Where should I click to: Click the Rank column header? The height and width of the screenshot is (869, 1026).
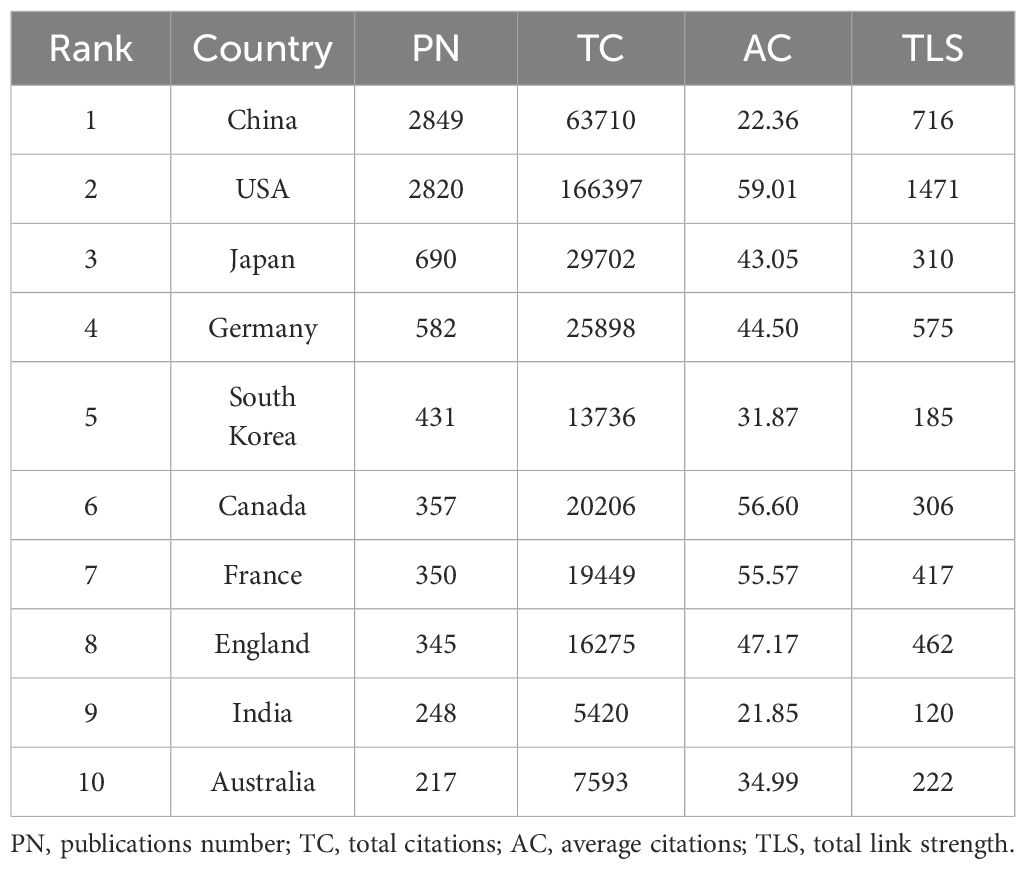pos(91,48)
